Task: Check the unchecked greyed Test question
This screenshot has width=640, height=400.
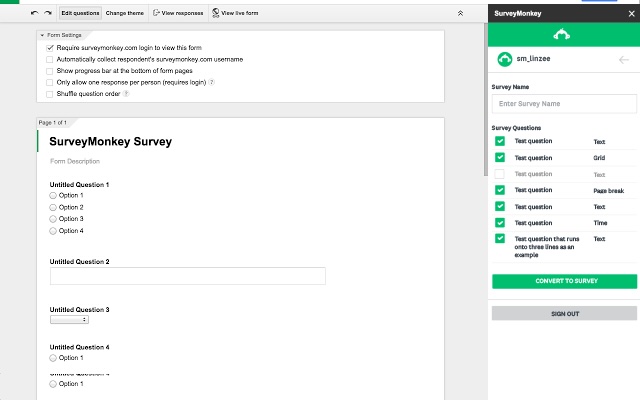Action: [x=500, y=174]
